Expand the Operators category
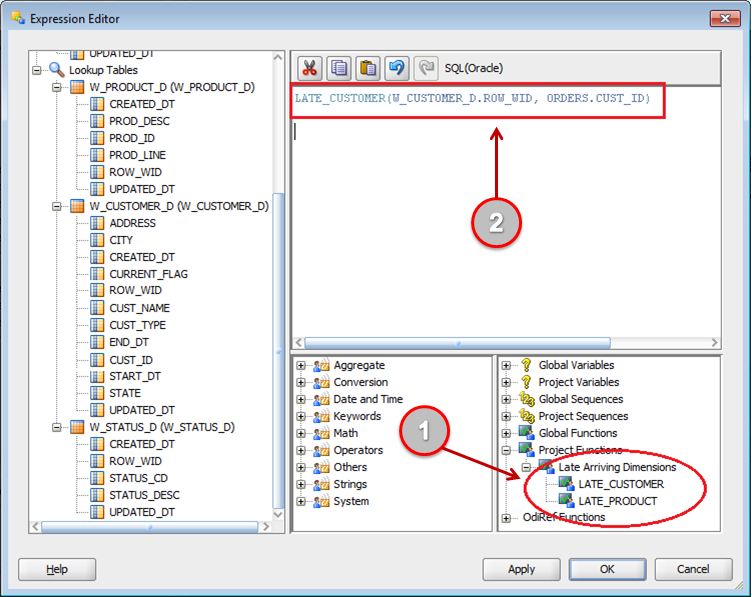This screenshot has height=597, width=752. [301, 450]
